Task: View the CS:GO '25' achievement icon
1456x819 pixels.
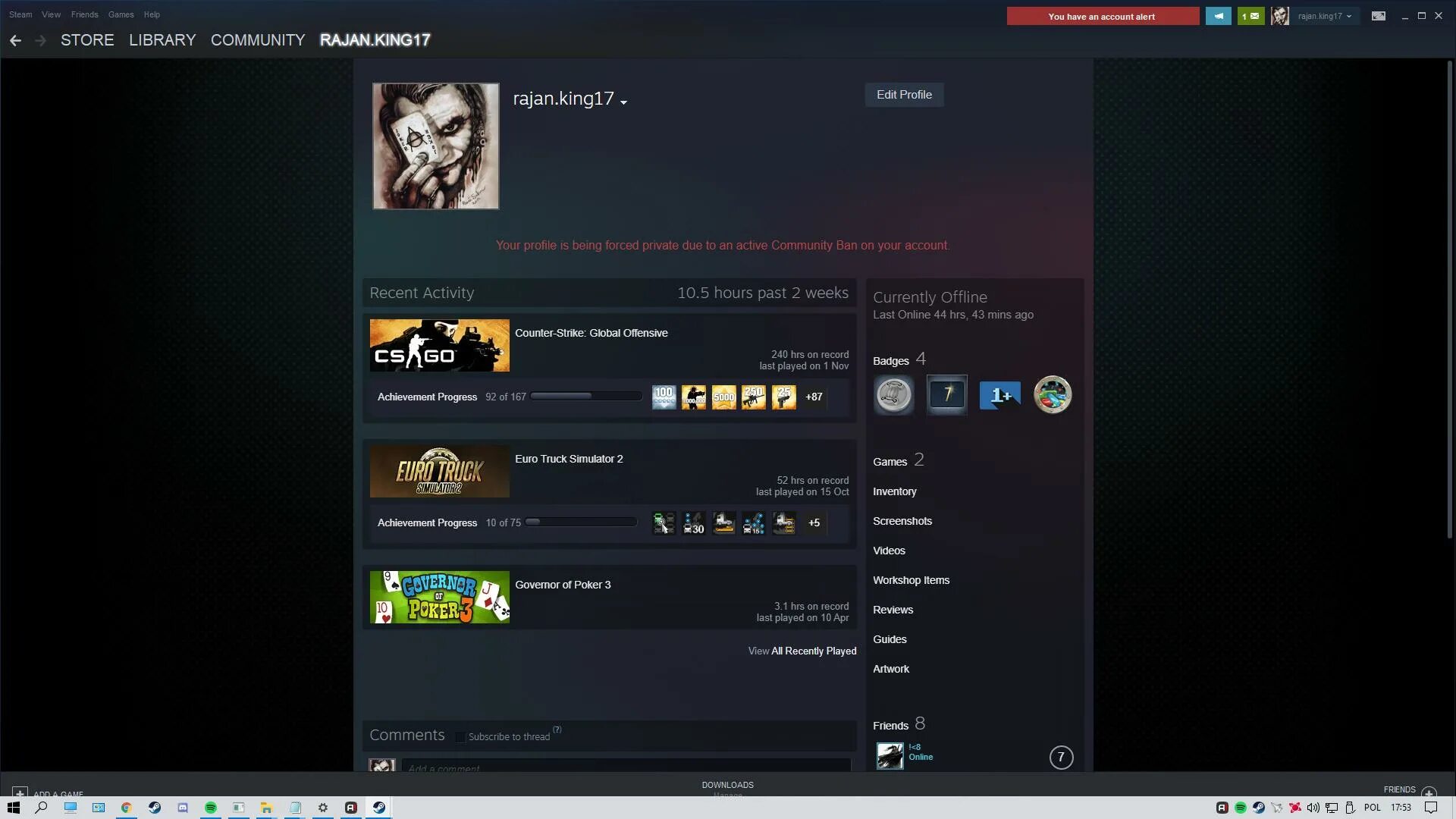Action: [x=784, y=397]
